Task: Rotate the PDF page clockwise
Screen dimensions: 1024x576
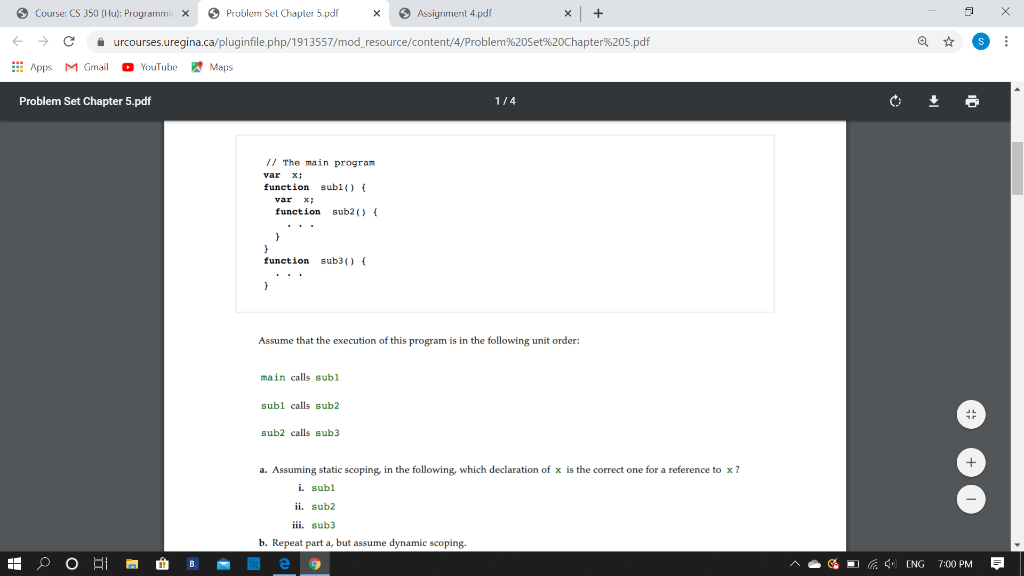Action: pyautogui.click(x=895, y=101)
